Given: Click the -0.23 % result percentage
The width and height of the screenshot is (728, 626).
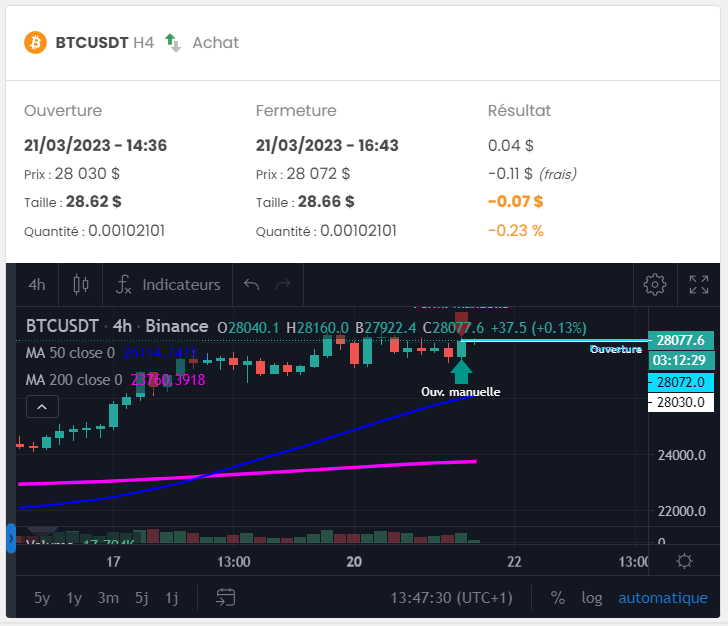Looking at the screenshot, I should (x=515, y=231).
